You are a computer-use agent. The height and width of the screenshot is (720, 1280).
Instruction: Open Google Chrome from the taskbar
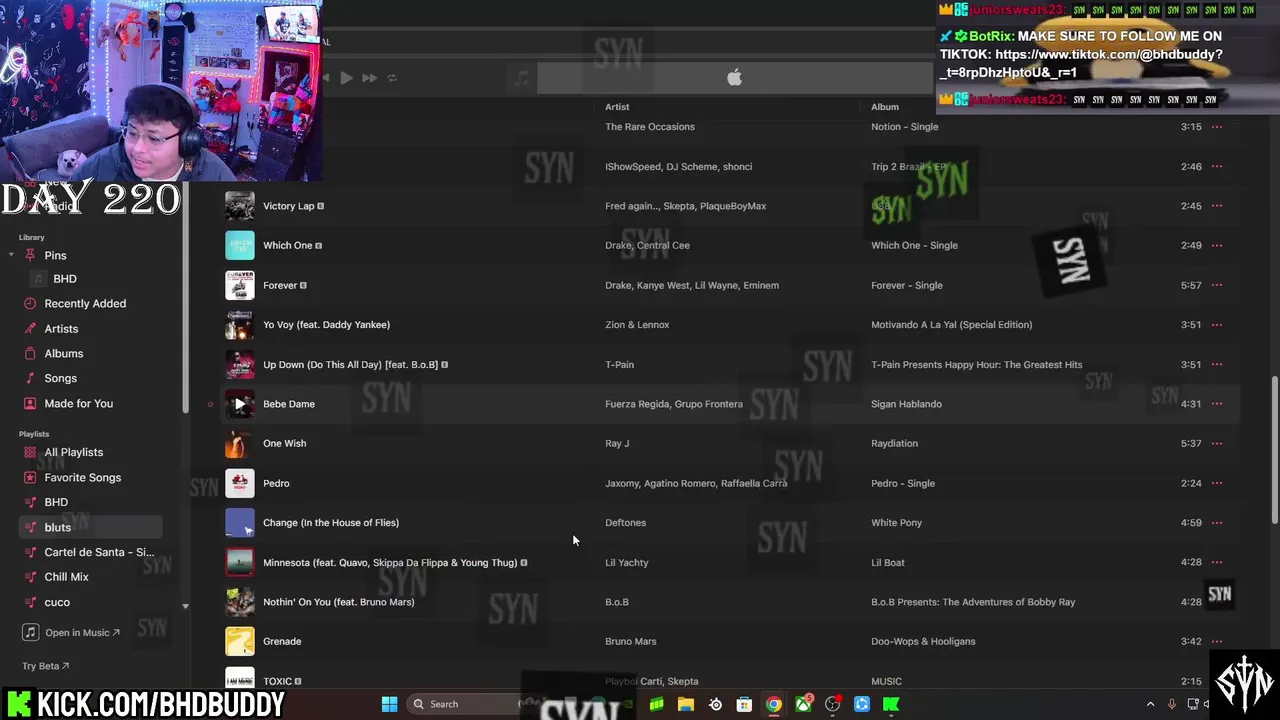click(774, 704)
